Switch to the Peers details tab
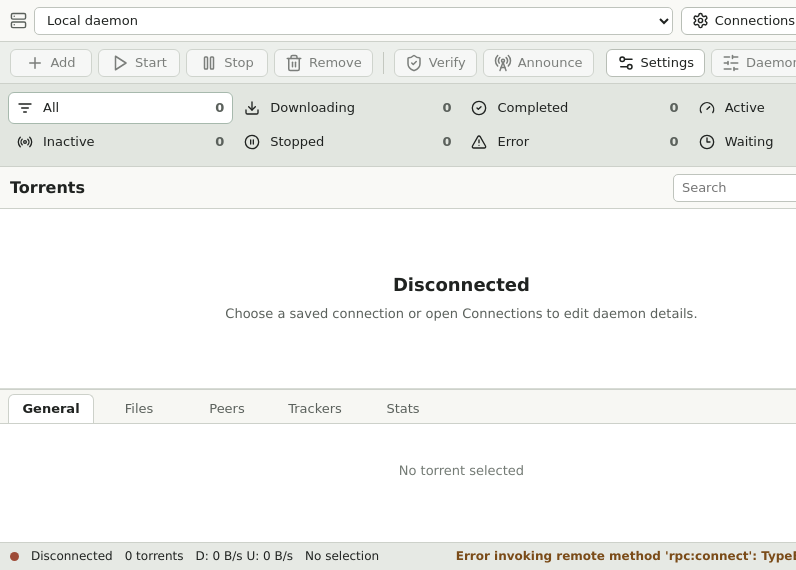Viewport: 796px width, 570px height. pyautogui.click(x=227, y=409)
